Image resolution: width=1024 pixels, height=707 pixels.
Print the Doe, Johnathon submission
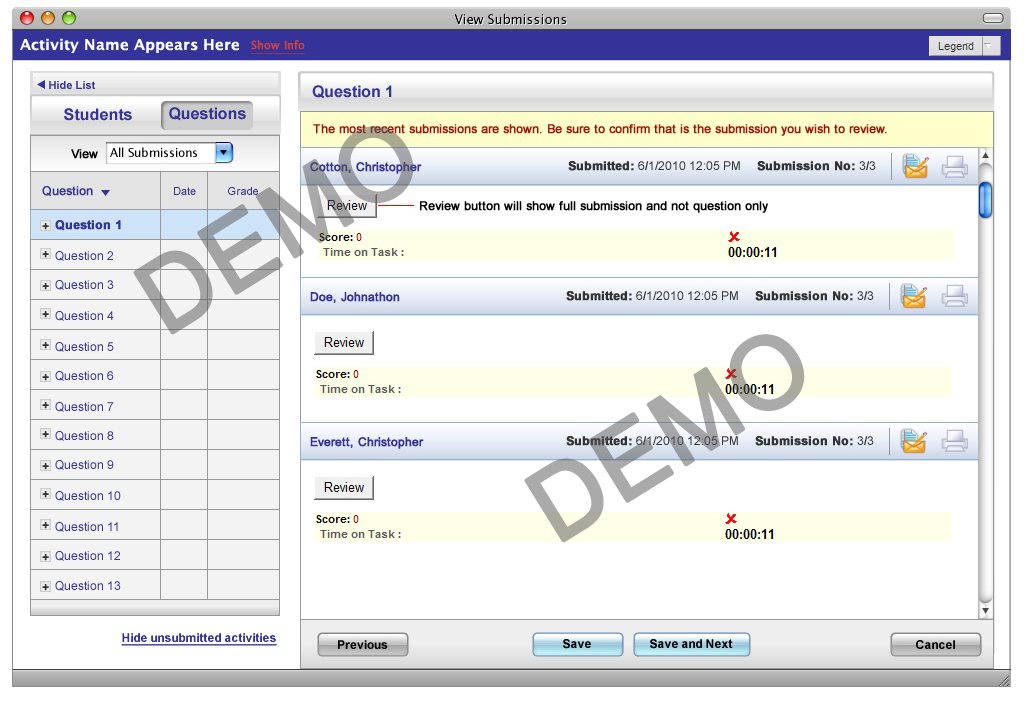tap(955, 296)
